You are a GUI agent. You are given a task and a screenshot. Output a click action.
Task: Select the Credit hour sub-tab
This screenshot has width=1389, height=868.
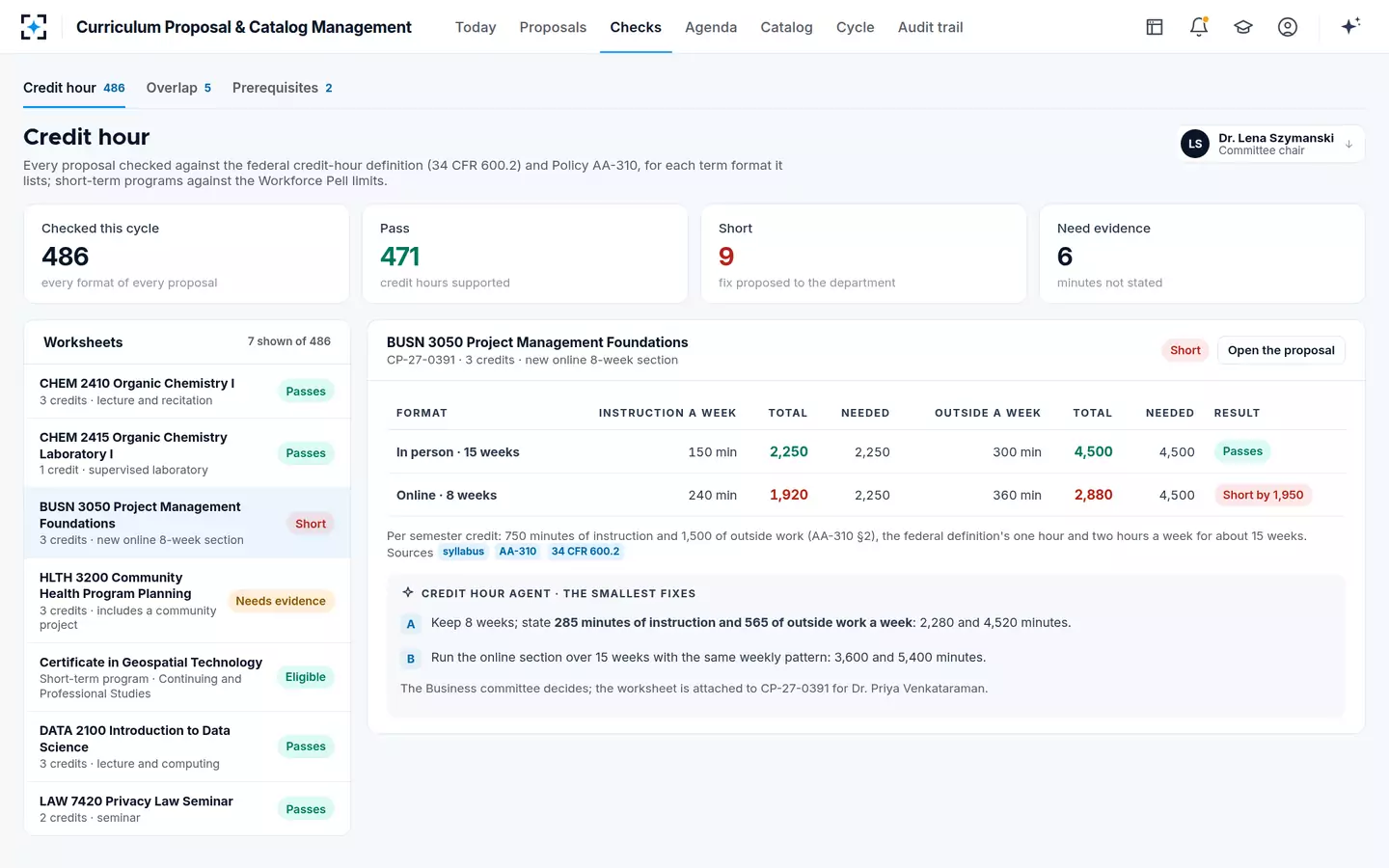pyautogui.click(x=74, y=88)
